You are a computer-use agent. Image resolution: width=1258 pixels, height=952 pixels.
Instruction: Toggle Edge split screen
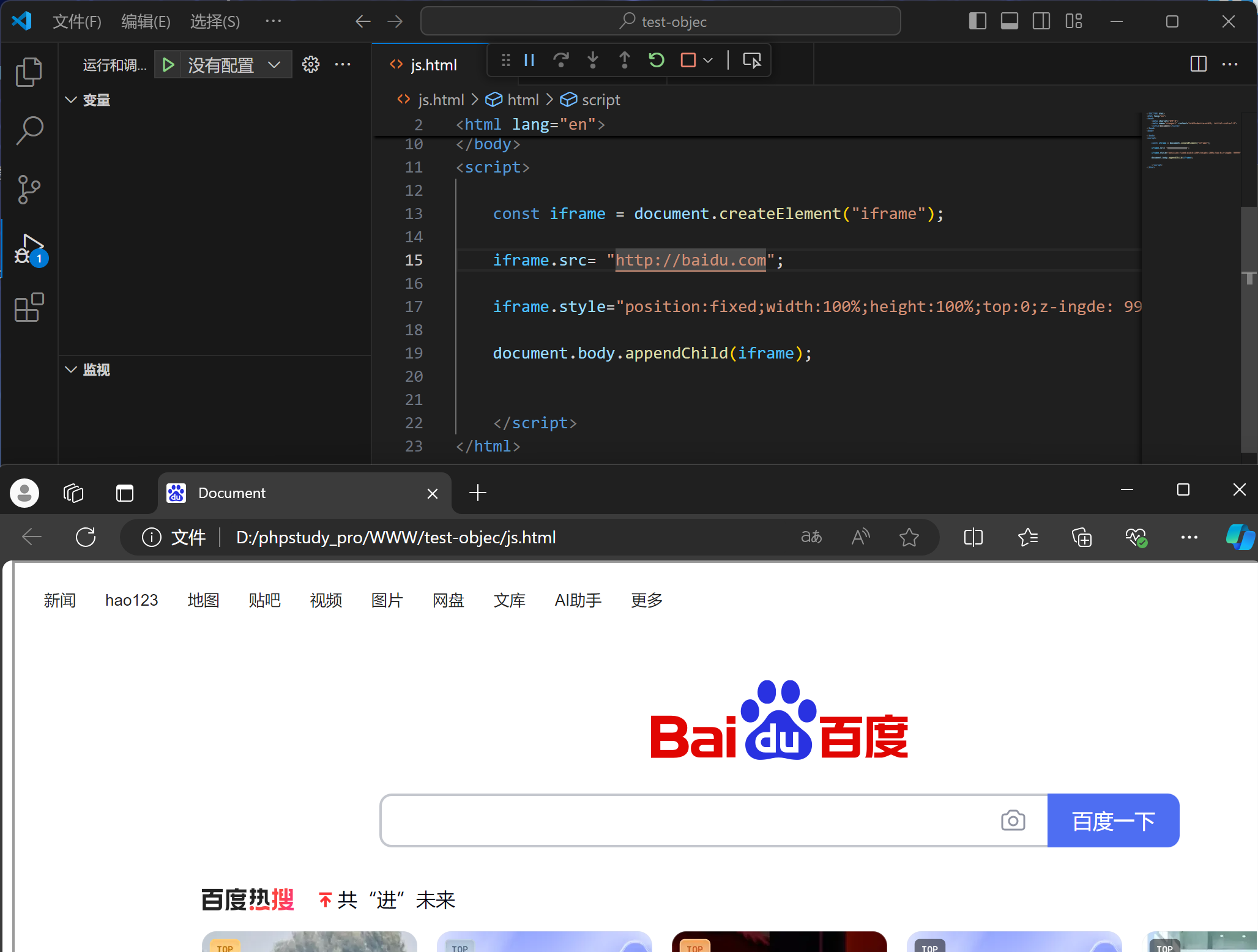[x=973, y=537]
